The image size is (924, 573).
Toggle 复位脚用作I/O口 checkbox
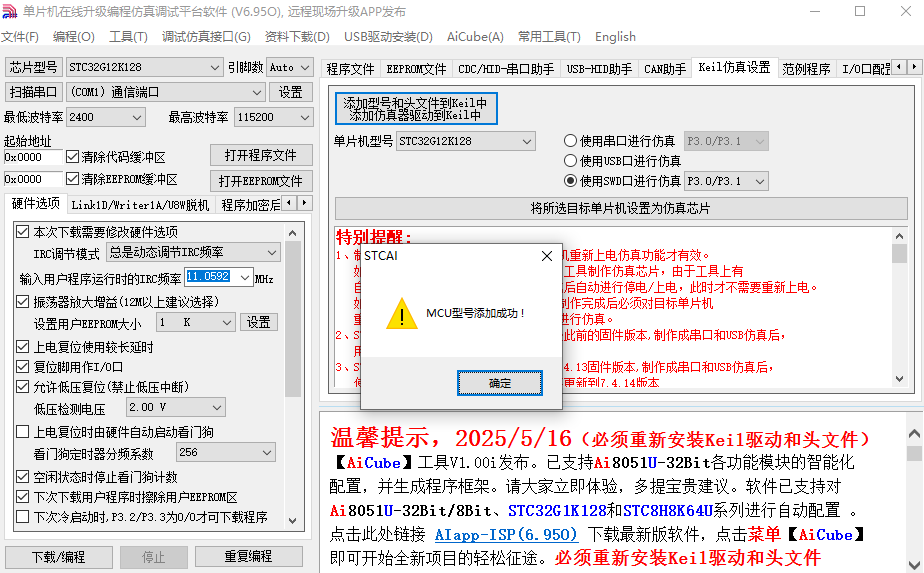point(22,367)
